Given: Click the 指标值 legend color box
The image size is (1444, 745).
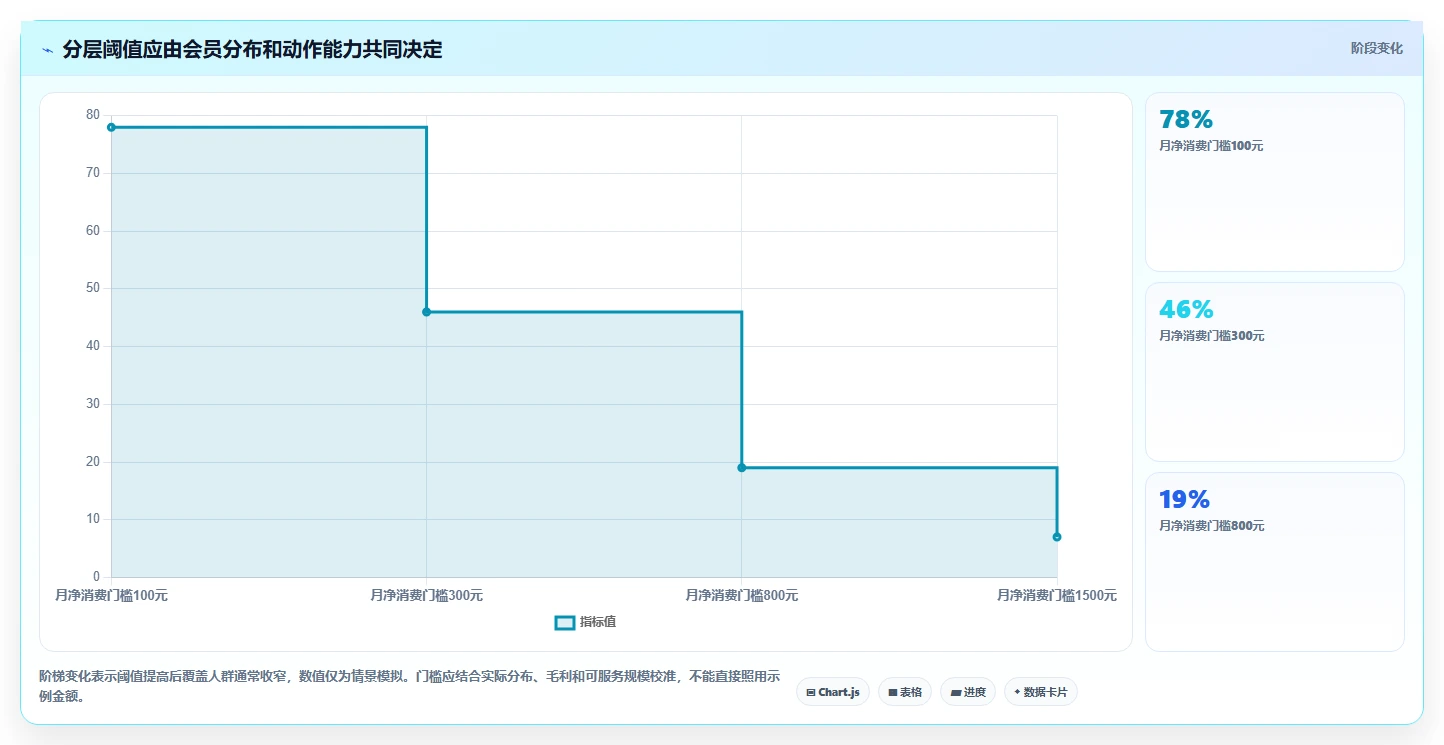Looking at the screenshot, I should tap(565, 622).
